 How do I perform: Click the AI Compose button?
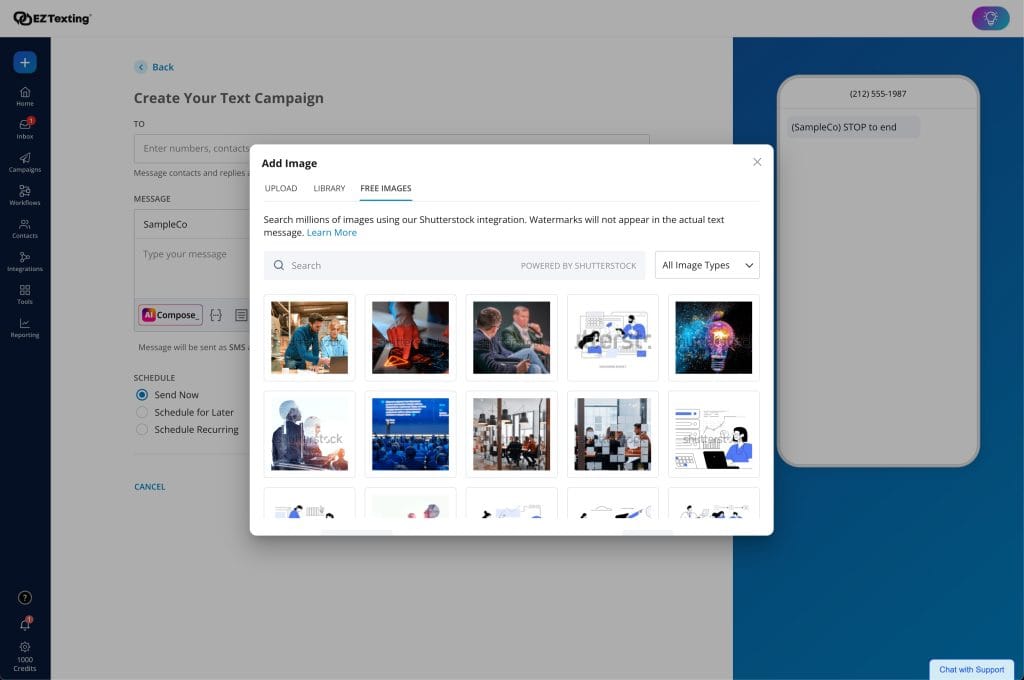tap(171, 315)
